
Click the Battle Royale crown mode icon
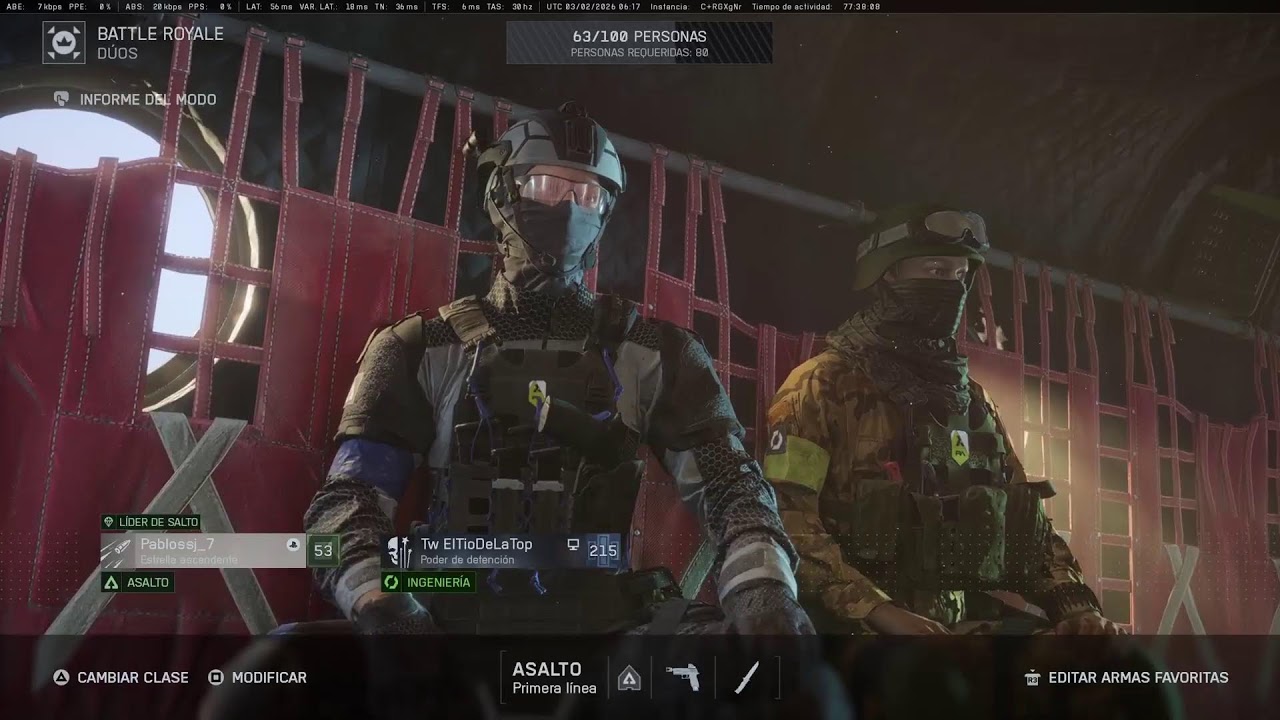point(64,43)
